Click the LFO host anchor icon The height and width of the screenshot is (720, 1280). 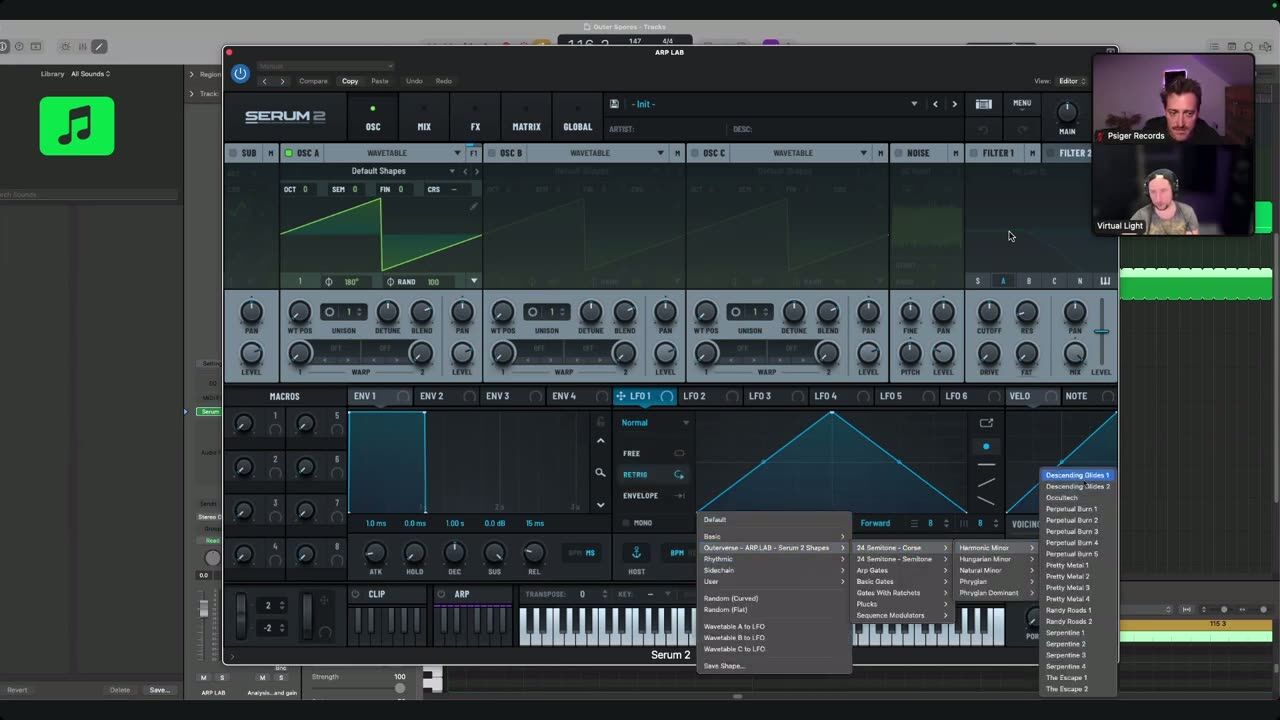(x=636, y=553)
